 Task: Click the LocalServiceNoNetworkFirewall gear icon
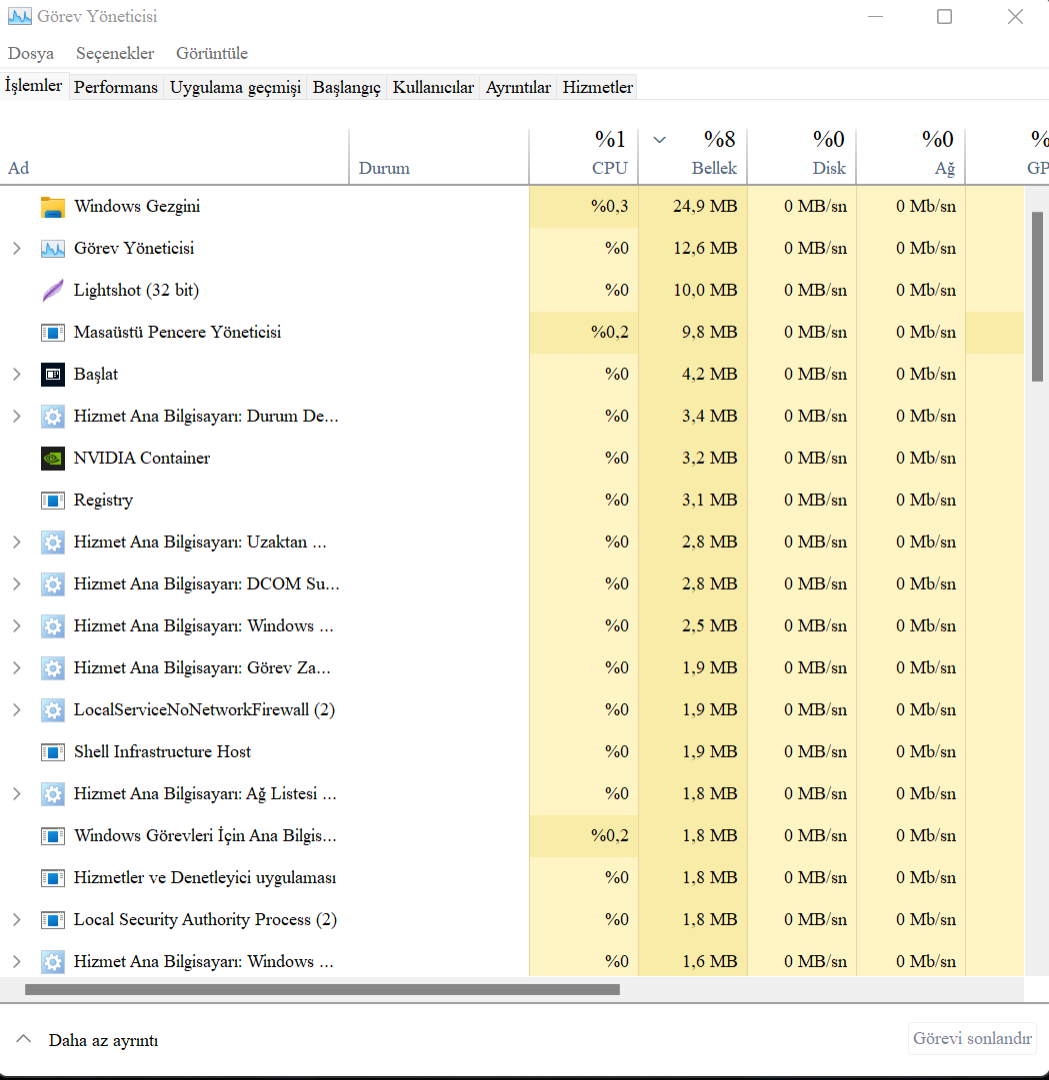click(52, 710)
